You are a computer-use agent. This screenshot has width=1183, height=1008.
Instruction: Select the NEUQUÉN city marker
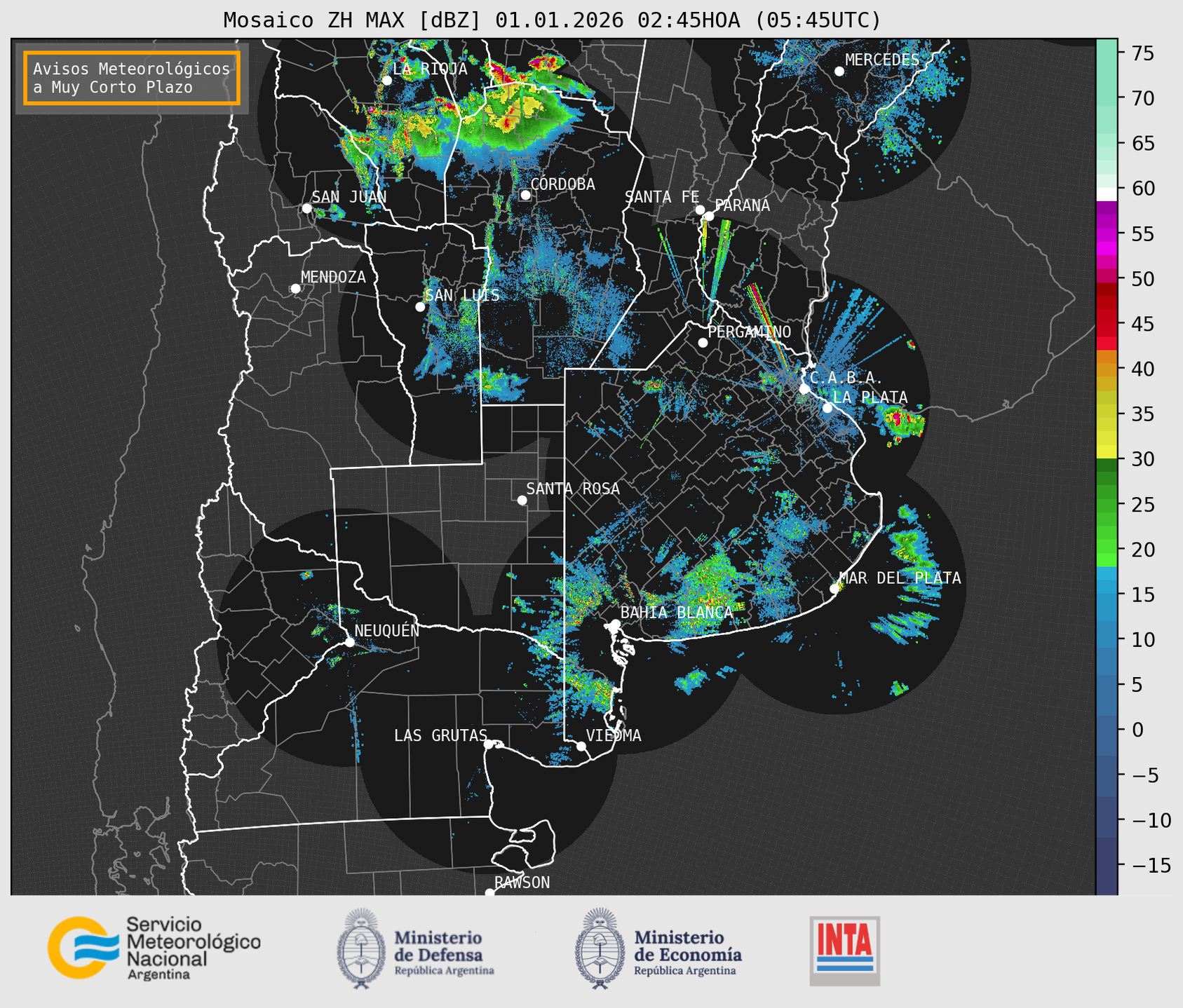[x=349, y=642]
